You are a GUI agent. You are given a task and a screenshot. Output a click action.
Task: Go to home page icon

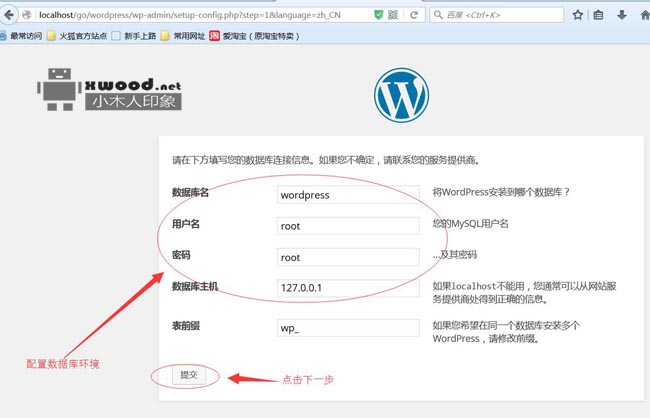coord(645,15)
